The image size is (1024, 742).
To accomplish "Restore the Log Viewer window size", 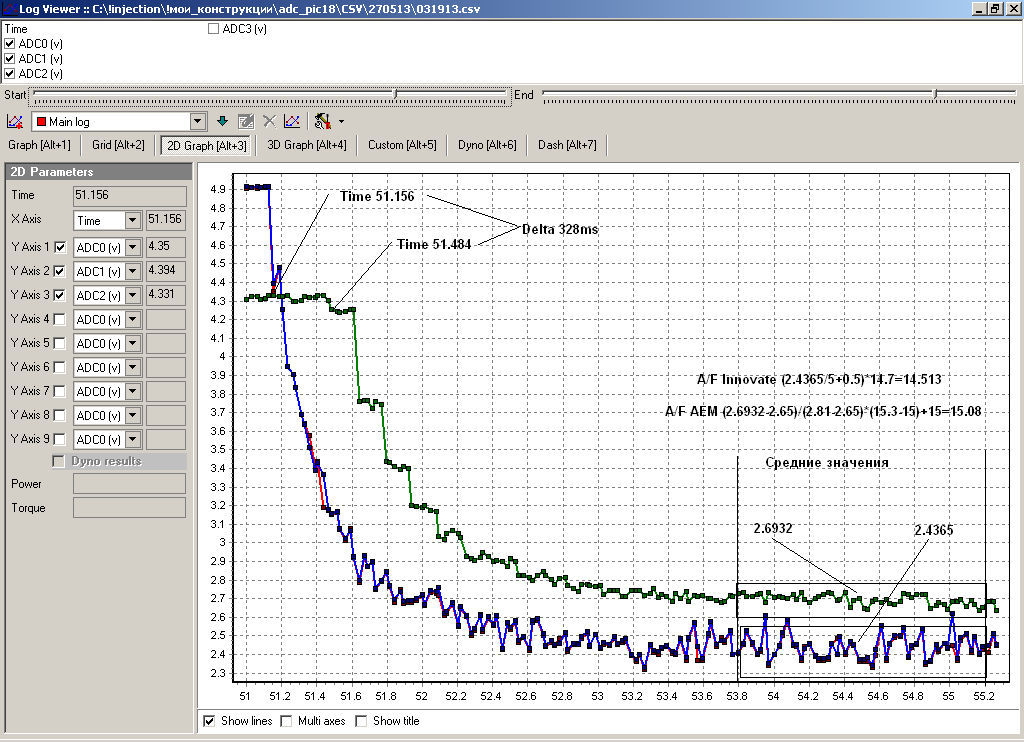I will 995,8.
